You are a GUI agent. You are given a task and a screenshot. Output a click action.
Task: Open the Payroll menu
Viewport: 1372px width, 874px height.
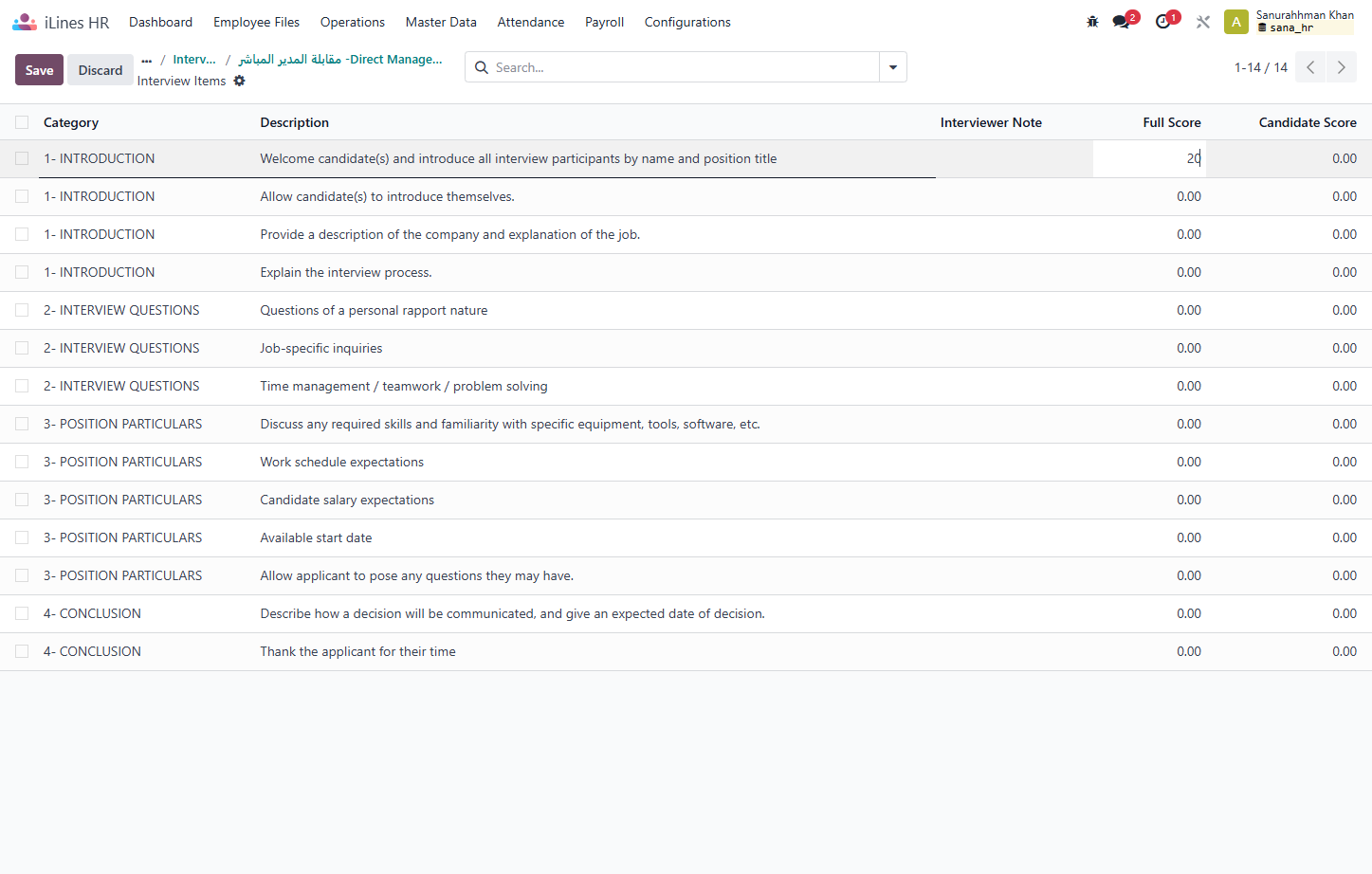point(604,22)
